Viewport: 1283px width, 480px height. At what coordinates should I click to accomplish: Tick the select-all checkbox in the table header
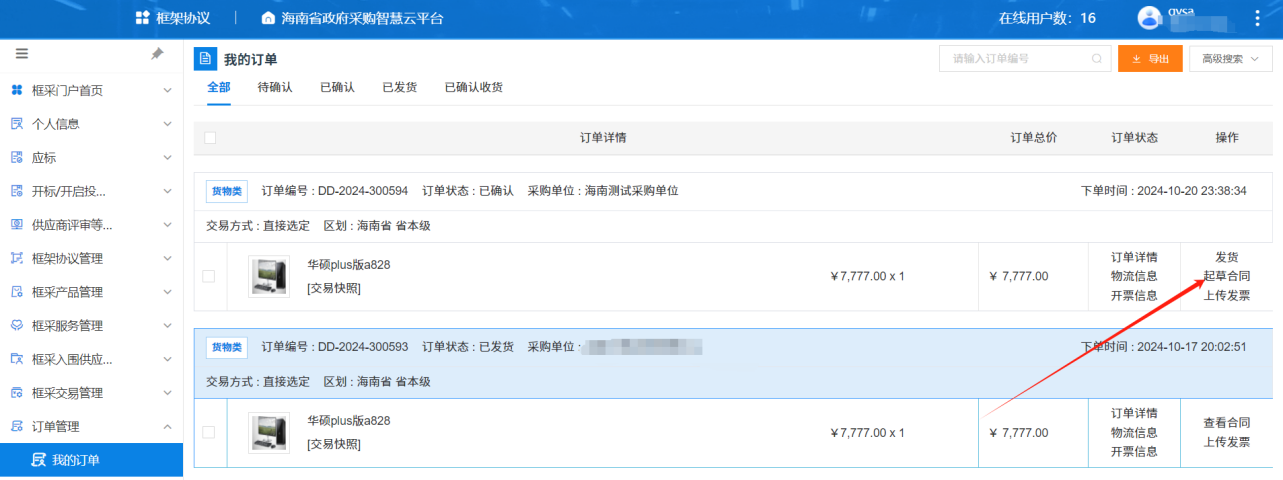point(210,138)
